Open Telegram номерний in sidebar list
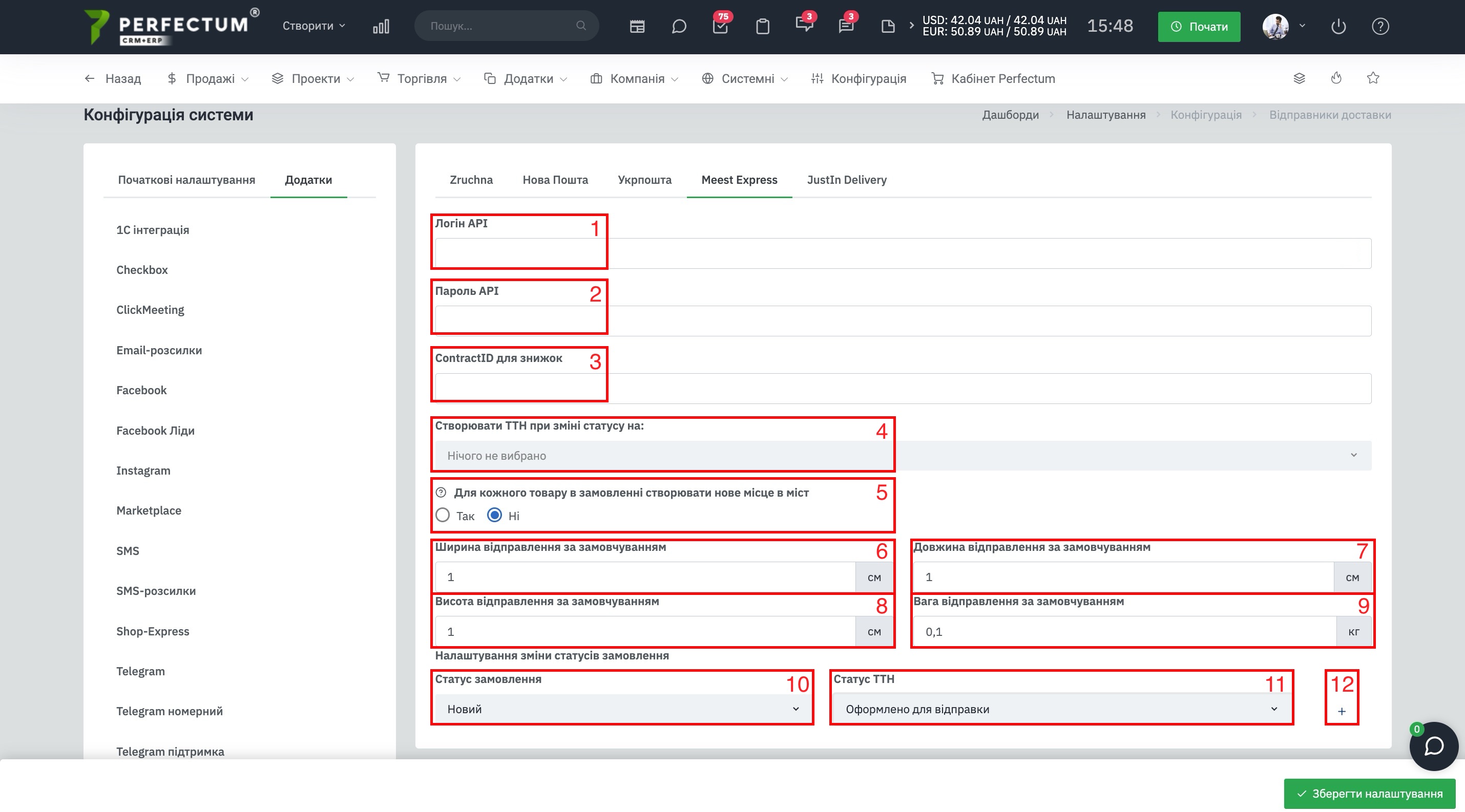This screenshot has height=812, width=1465. pos(170,711)
